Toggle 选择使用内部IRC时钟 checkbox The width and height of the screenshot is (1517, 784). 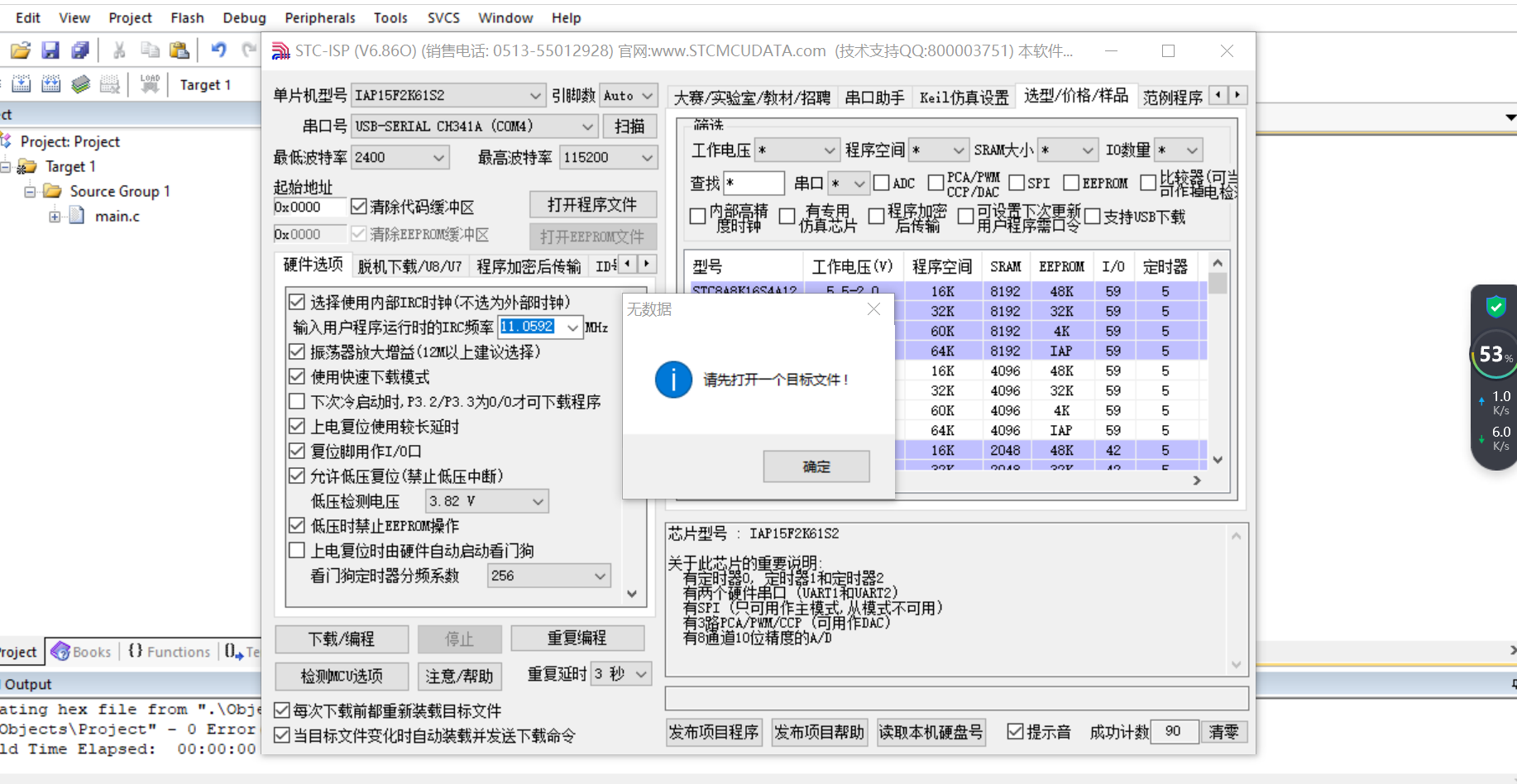pos(297,303)
